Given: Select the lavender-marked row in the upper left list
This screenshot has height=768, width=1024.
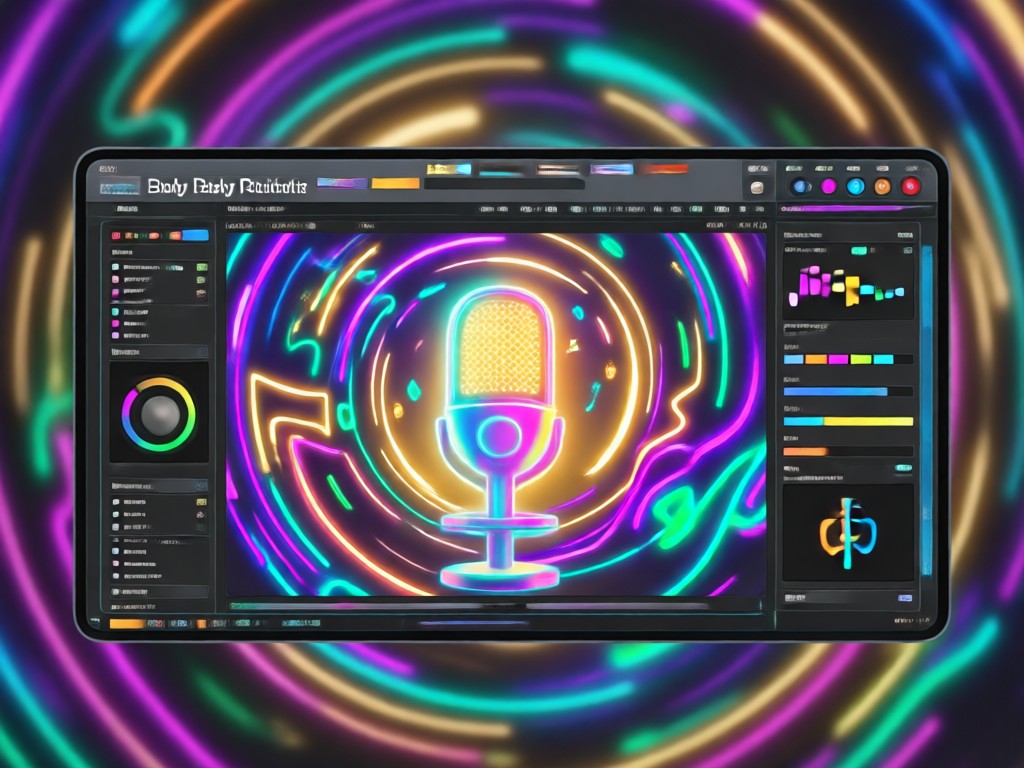Looking at the screenshot, I should pos(159,335).
